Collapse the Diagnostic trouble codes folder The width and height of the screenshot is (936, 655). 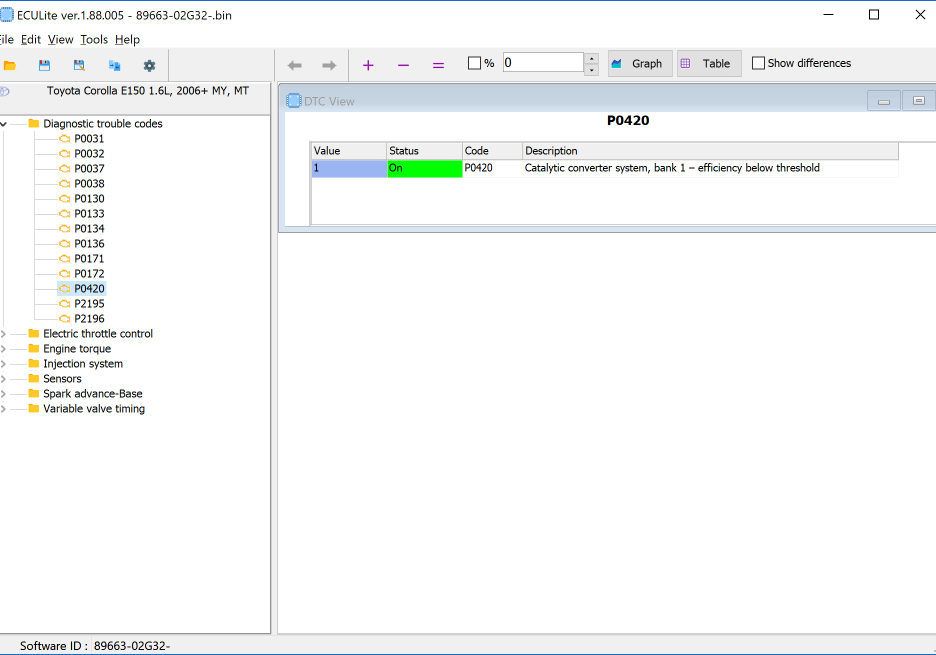(4, 124)
